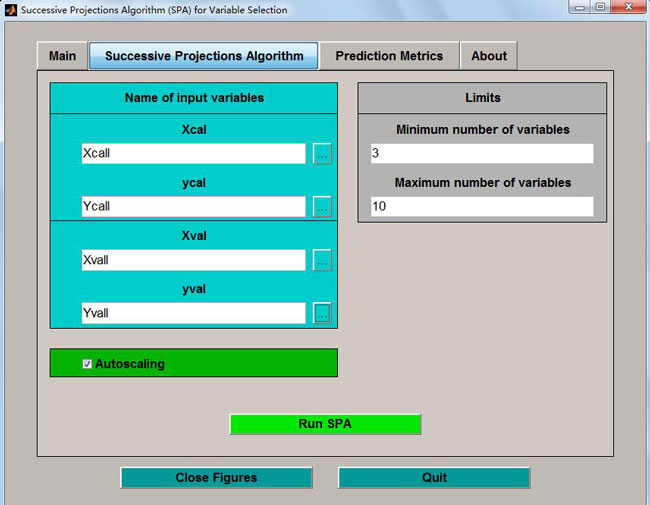Click the browse button next to Xval field
The image size is (650, 505).
322,260
